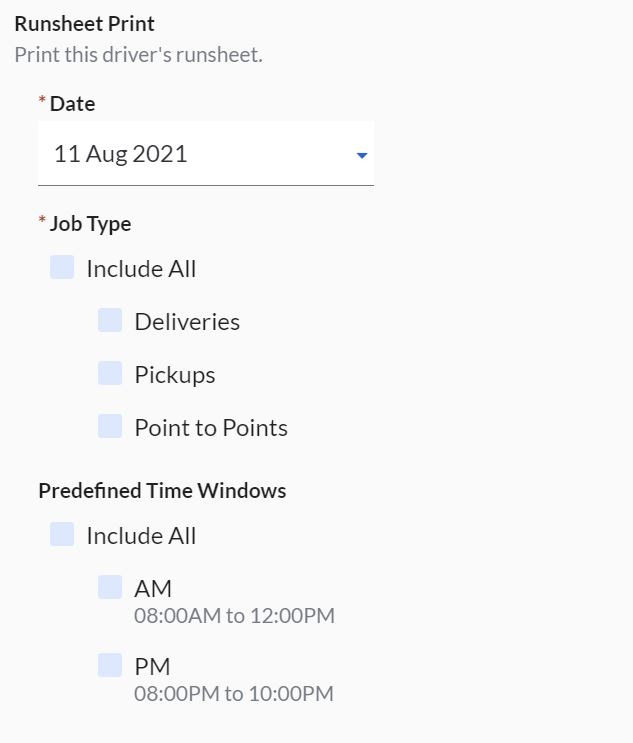The height and width of the screenshot is (743, 633).
Task: Click the Pickups label text
Action: (x=175, y=375)
